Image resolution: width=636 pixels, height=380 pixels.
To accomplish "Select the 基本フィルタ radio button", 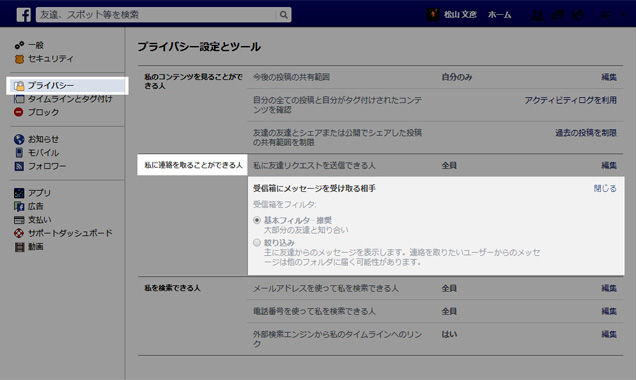I will 257,220.
